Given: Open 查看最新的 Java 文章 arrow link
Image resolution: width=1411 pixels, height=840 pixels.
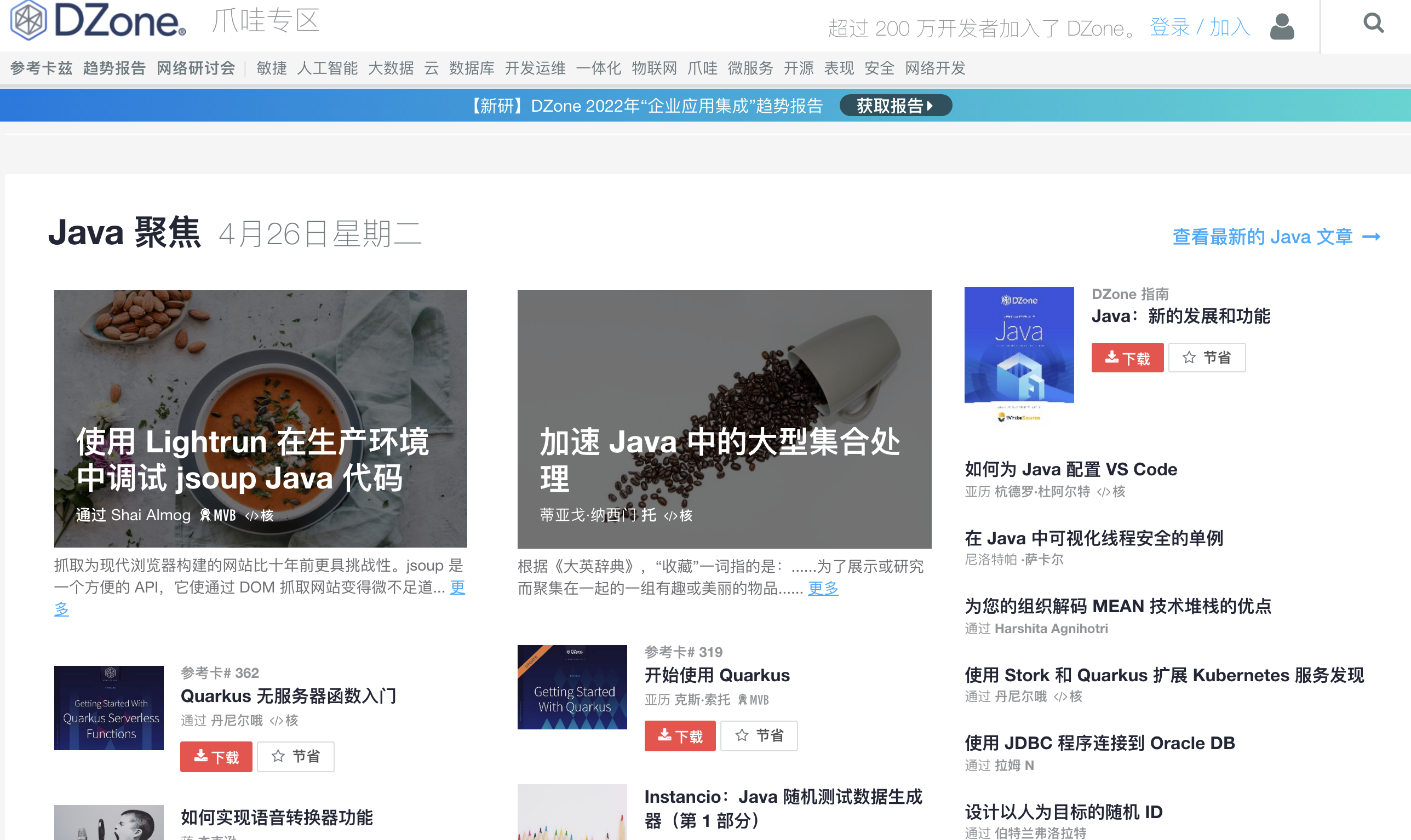Looking at the screenshot, I should click(x=1276, y=237).
